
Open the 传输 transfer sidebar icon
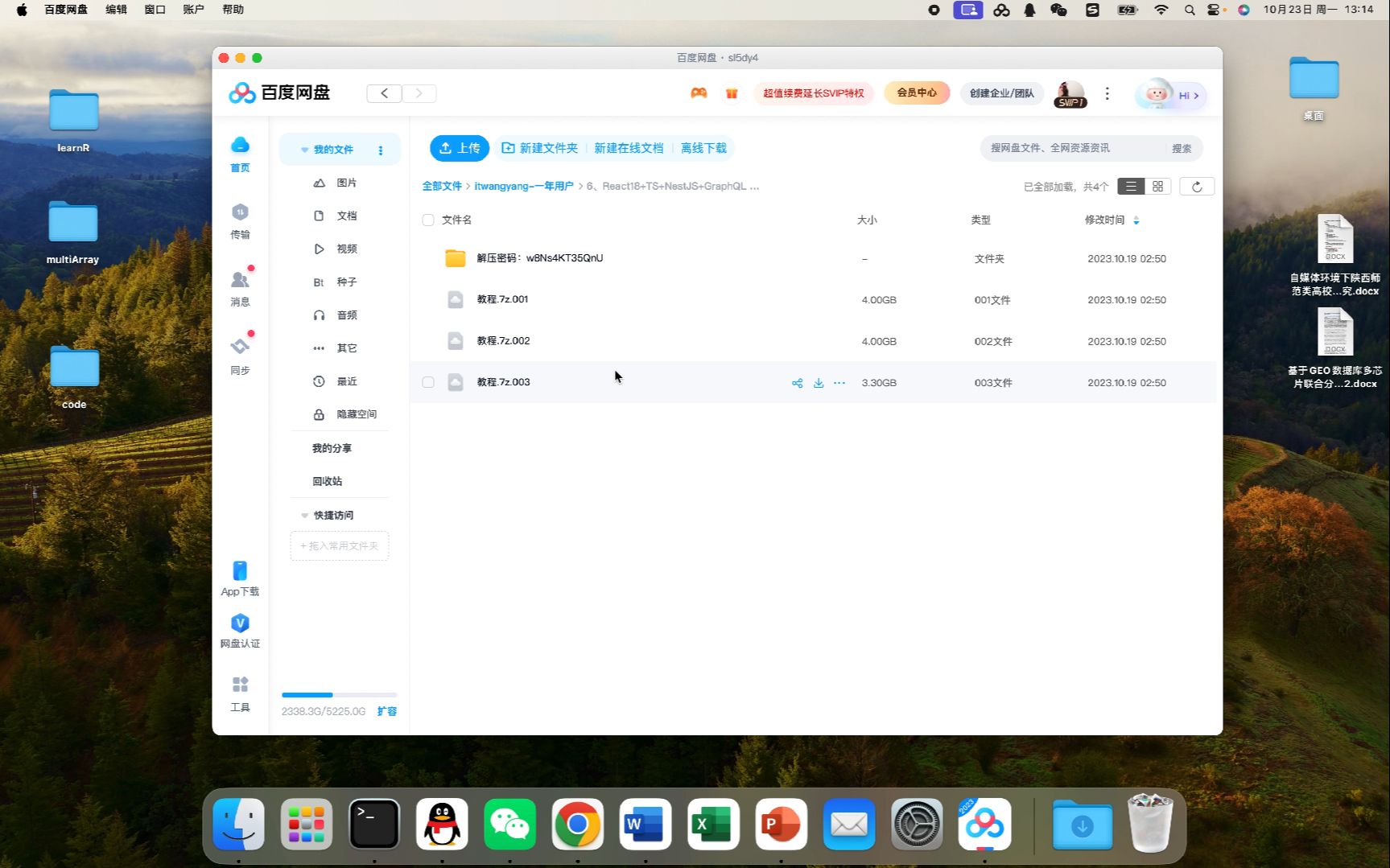click(240, 212)
